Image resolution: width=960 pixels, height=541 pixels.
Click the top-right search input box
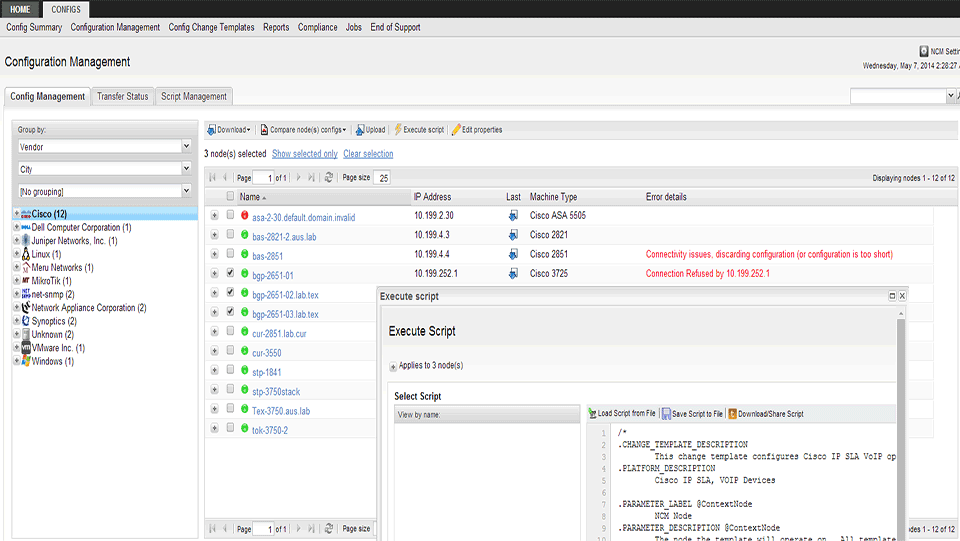click(898, 95)
